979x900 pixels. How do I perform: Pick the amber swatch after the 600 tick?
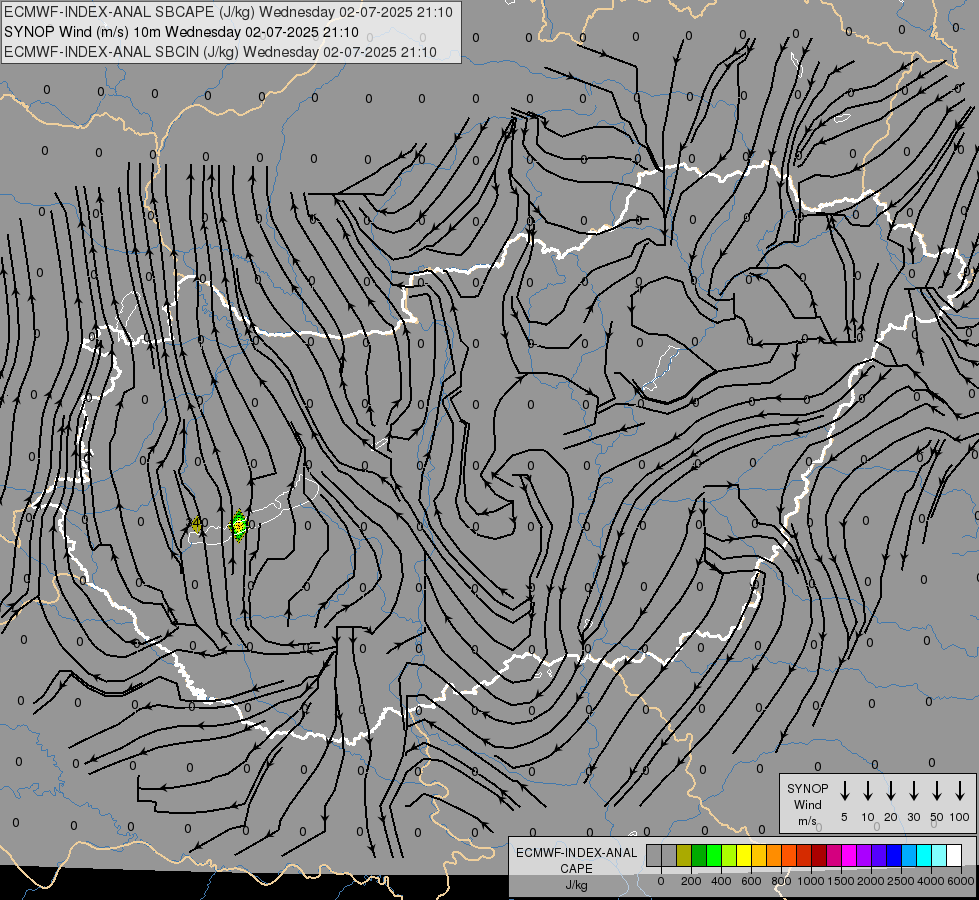point(759,855)
